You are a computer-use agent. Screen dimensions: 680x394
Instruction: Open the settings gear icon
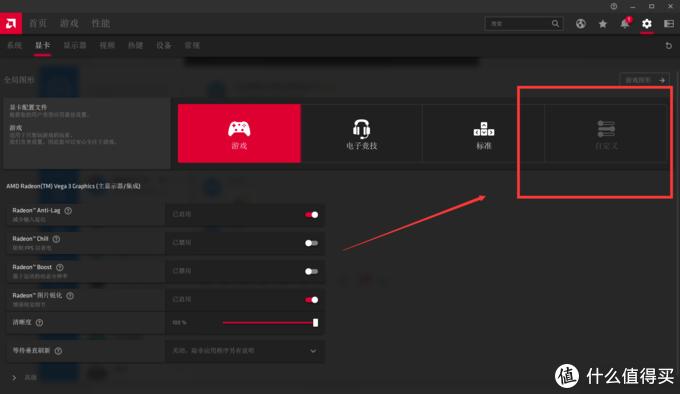[x=647, y=24]
